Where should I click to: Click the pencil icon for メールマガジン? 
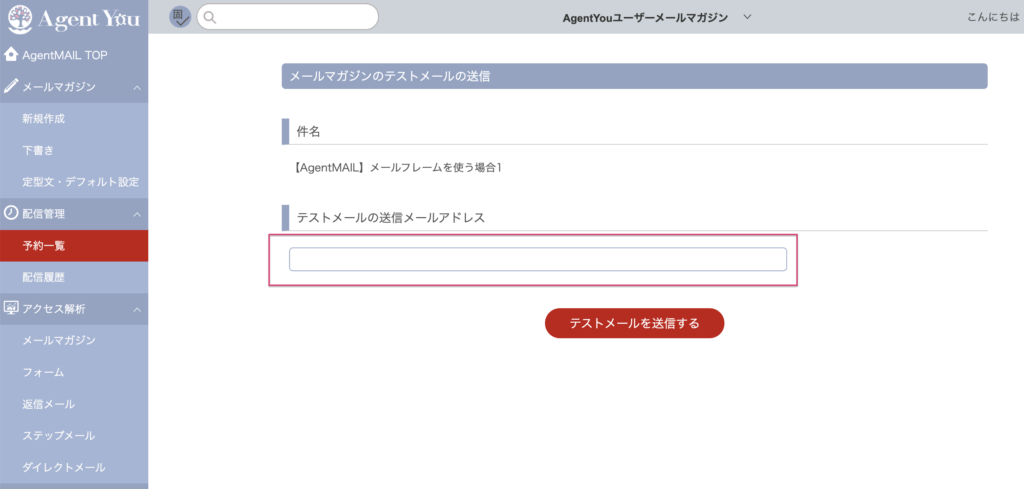[11, 87]
